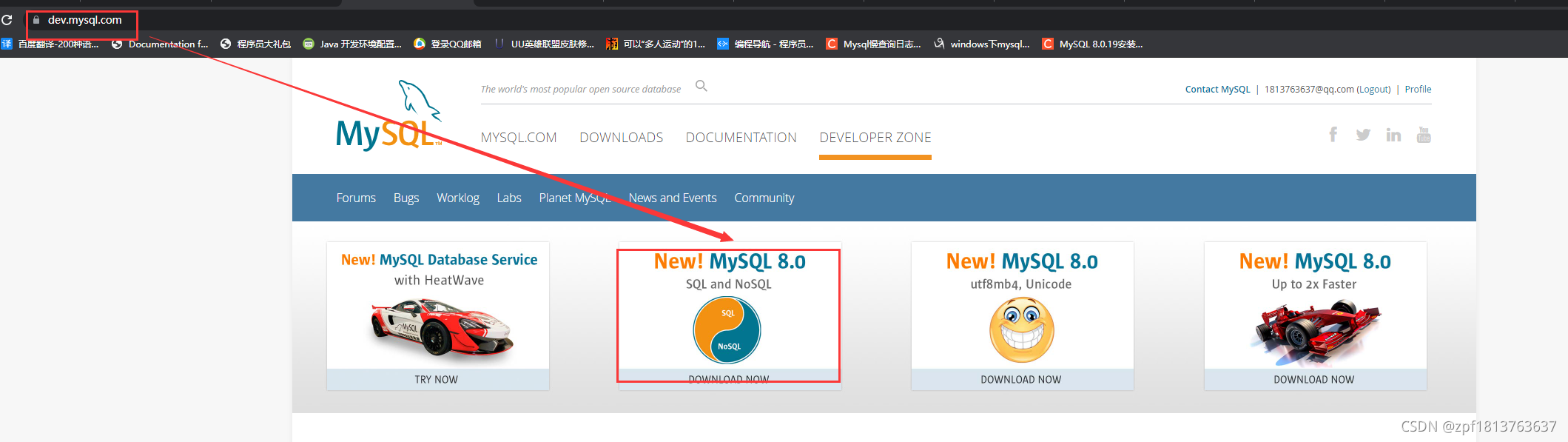Click the red Formula race car image
Viewport: 1568px width, 442px height.
coord(1315,332)
